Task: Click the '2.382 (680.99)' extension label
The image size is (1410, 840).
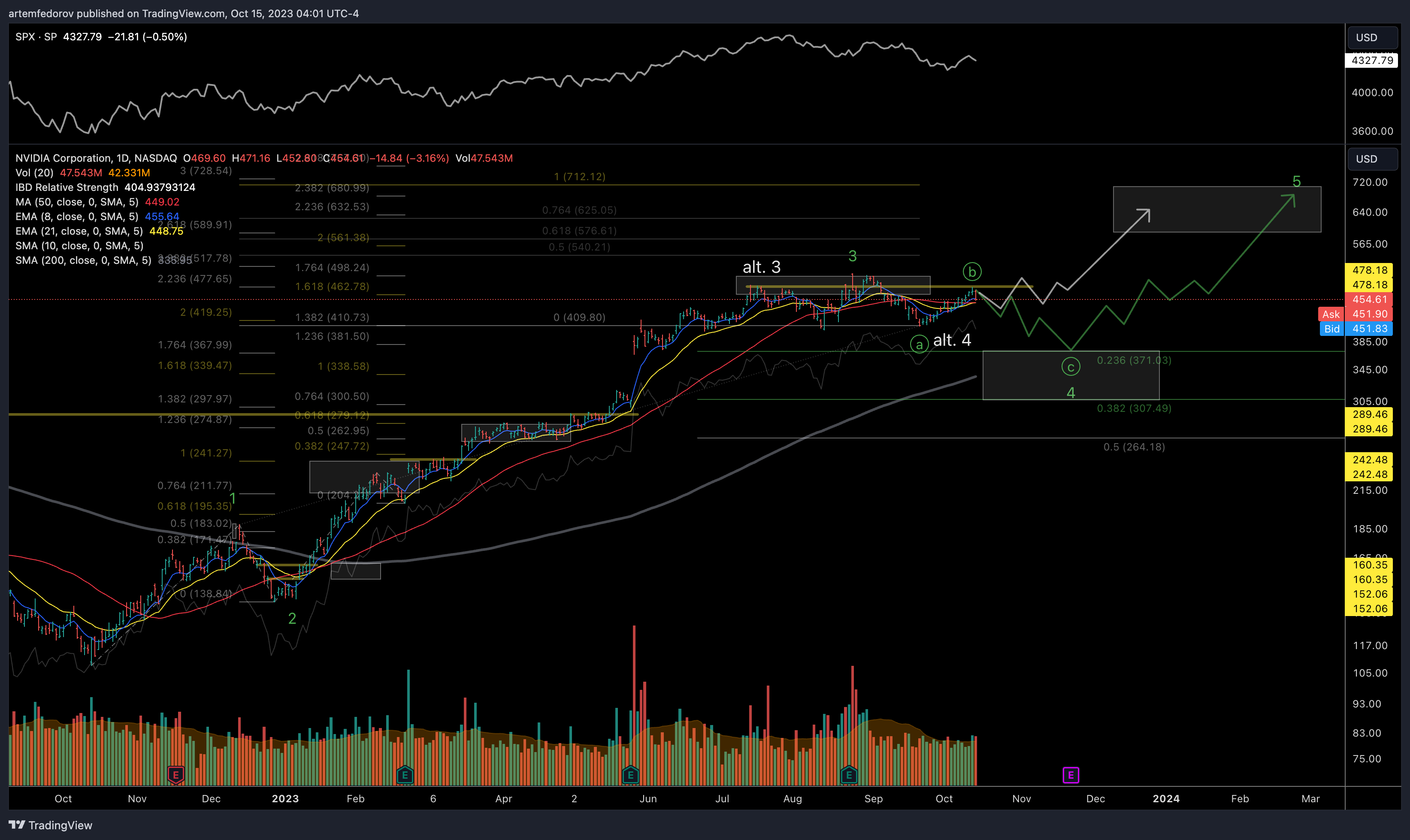Action: [x=332, y=188]
